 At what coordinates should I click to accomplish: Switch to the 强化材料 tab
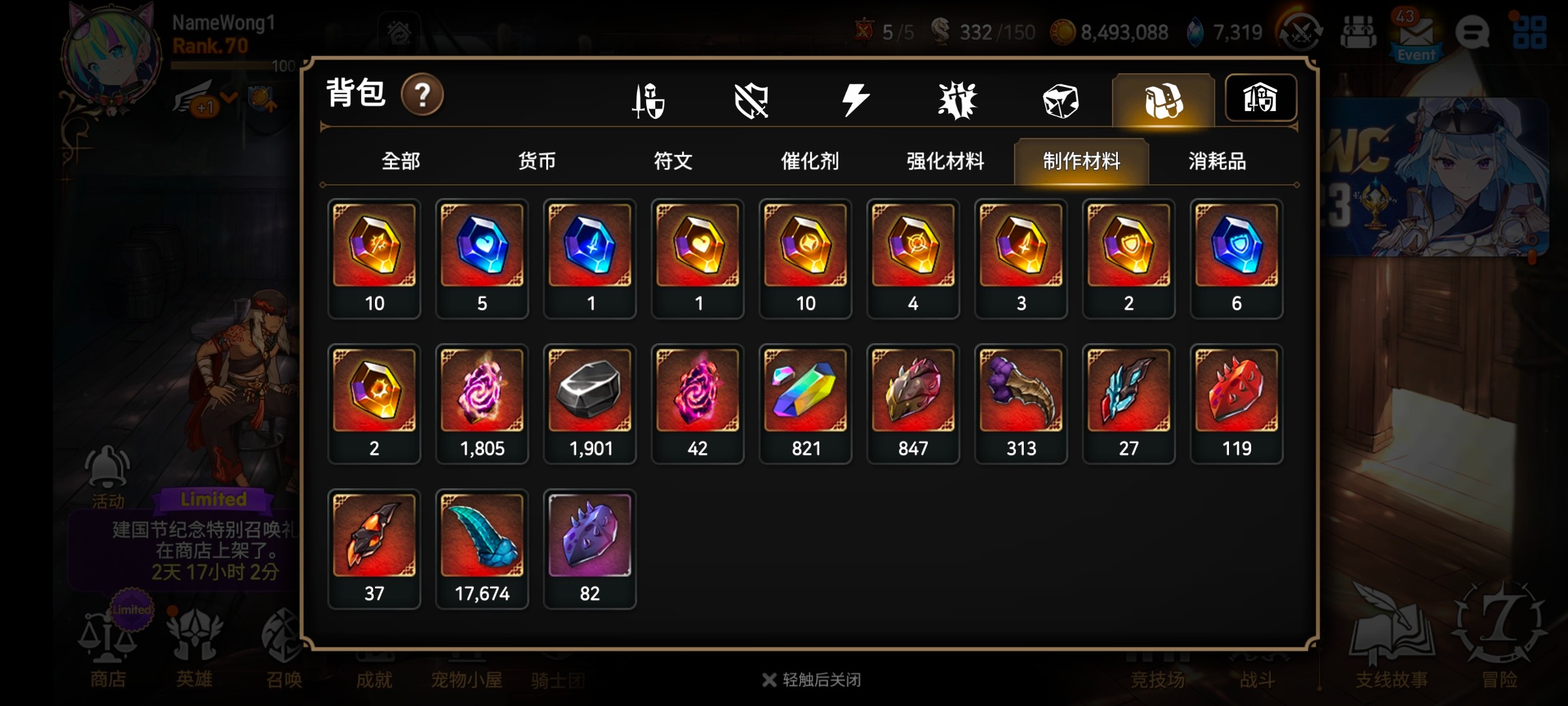pos(945,161)
